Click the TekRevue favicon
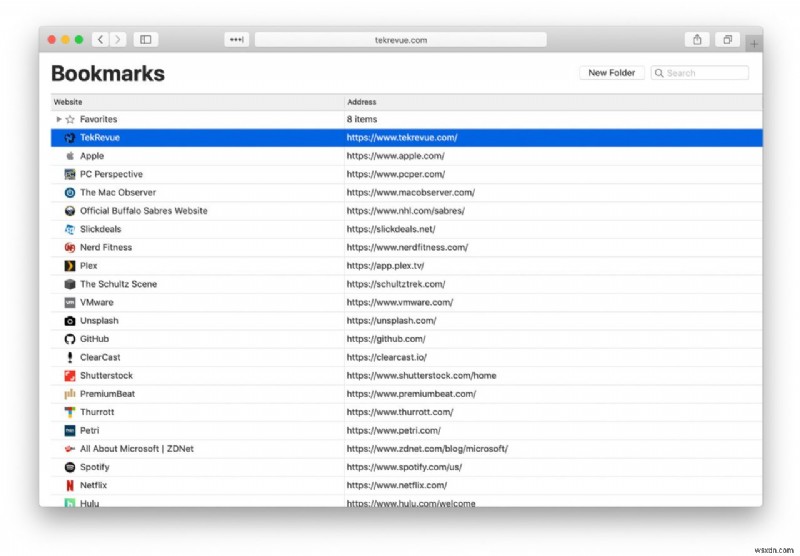 coord(70,138)
